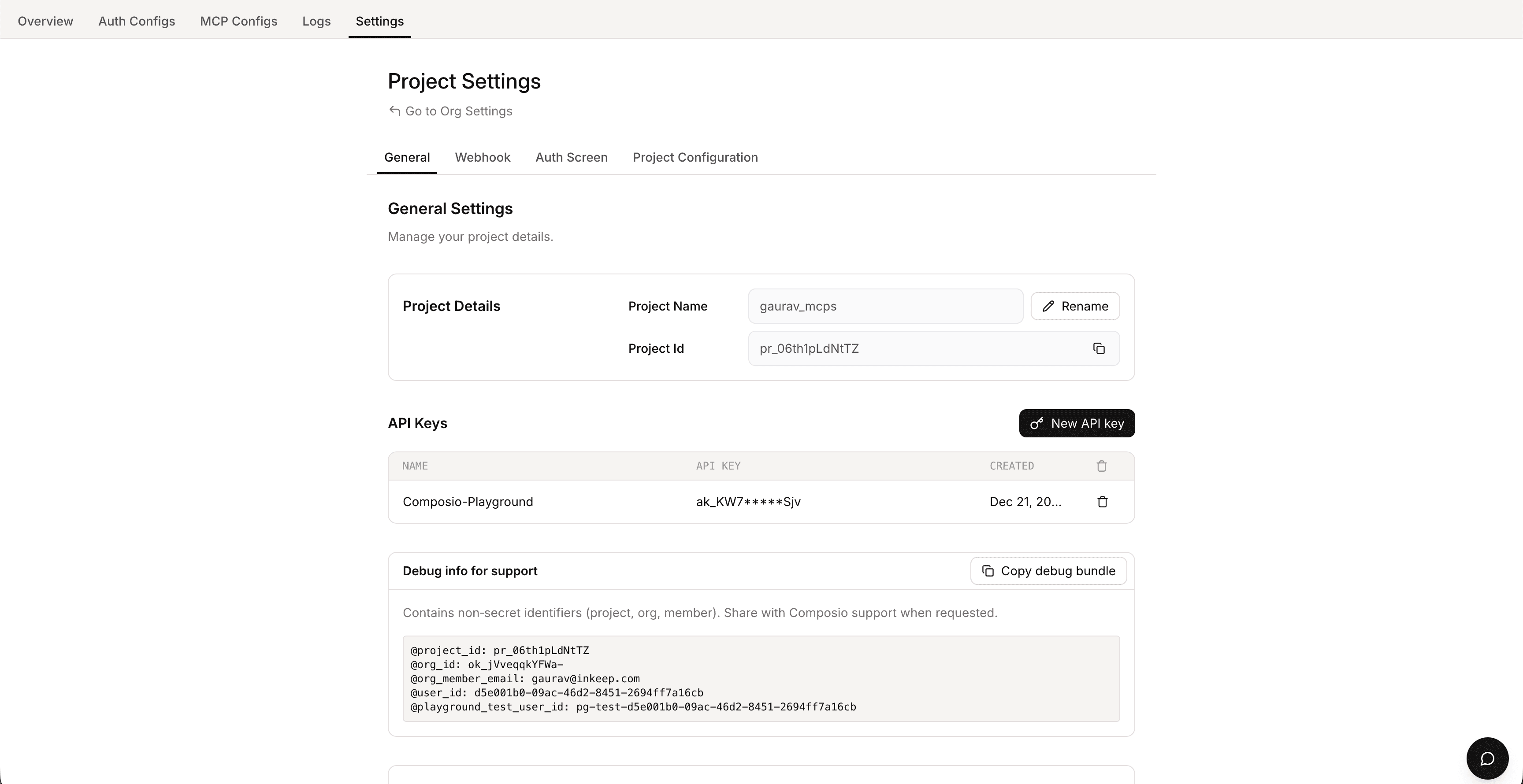
Task: Click the key icon in New API key button
Action: pos(1036,423)
